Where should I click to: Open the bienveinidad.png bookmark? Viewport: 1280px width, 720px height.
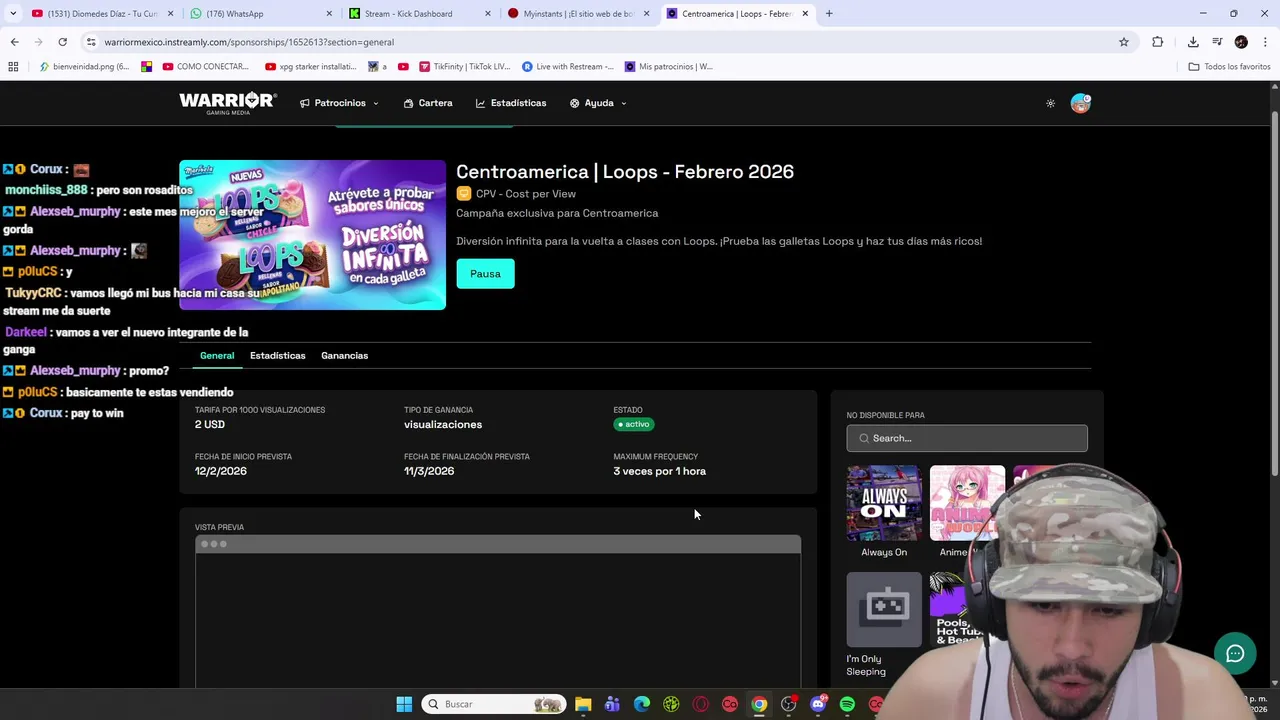click(85, 67)
